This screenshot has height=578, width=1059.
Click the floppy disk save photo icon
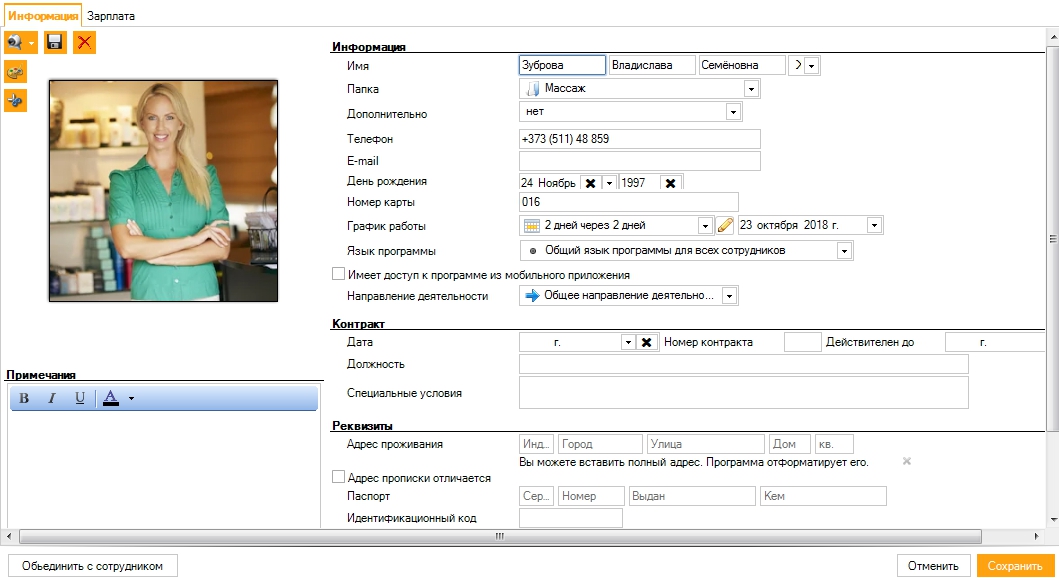click(55, 42)
